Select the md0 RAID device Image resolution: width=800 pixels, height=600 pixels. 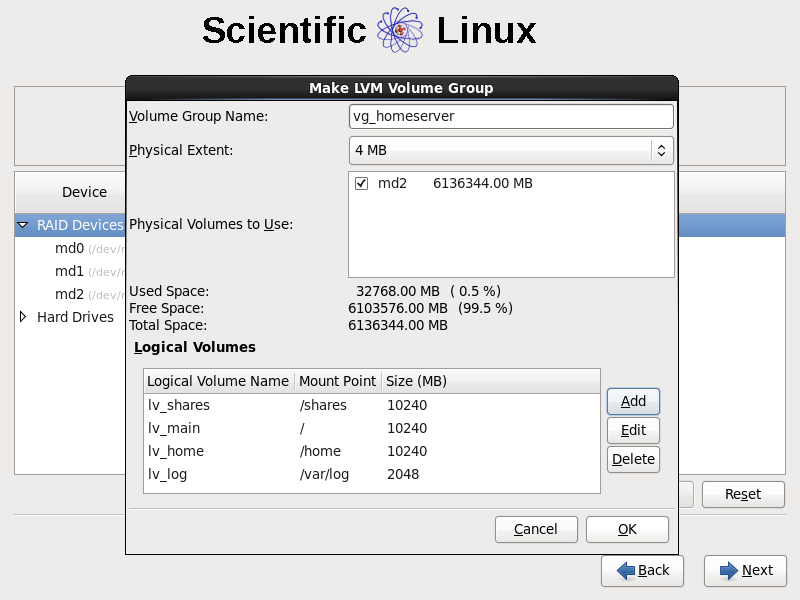click(x=69, y=248)
